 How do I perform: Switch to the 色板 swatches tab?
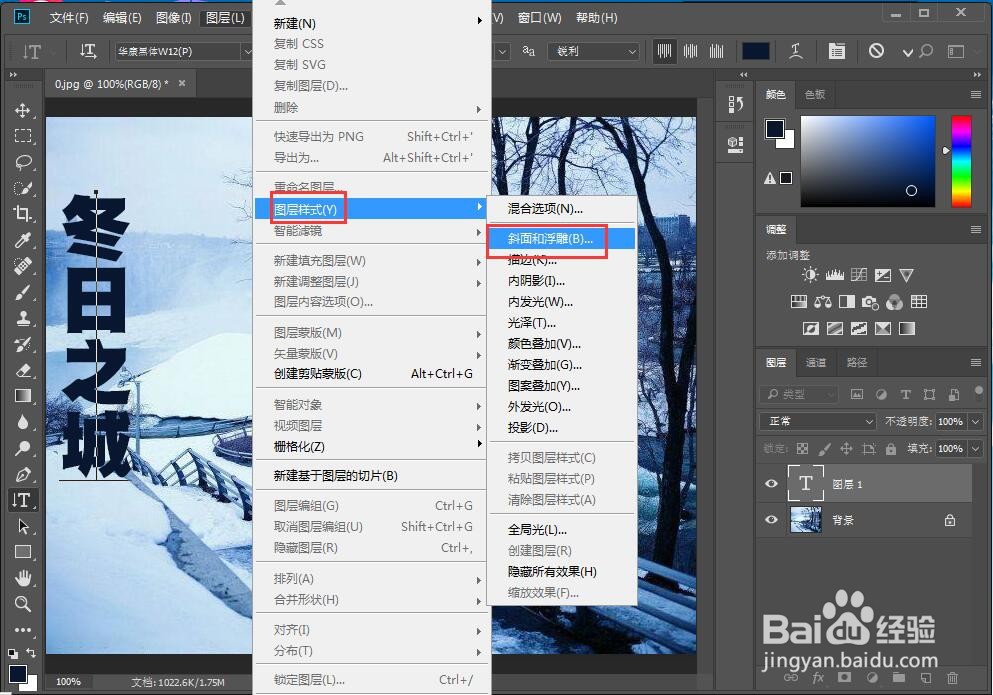[x=815, y=94]
